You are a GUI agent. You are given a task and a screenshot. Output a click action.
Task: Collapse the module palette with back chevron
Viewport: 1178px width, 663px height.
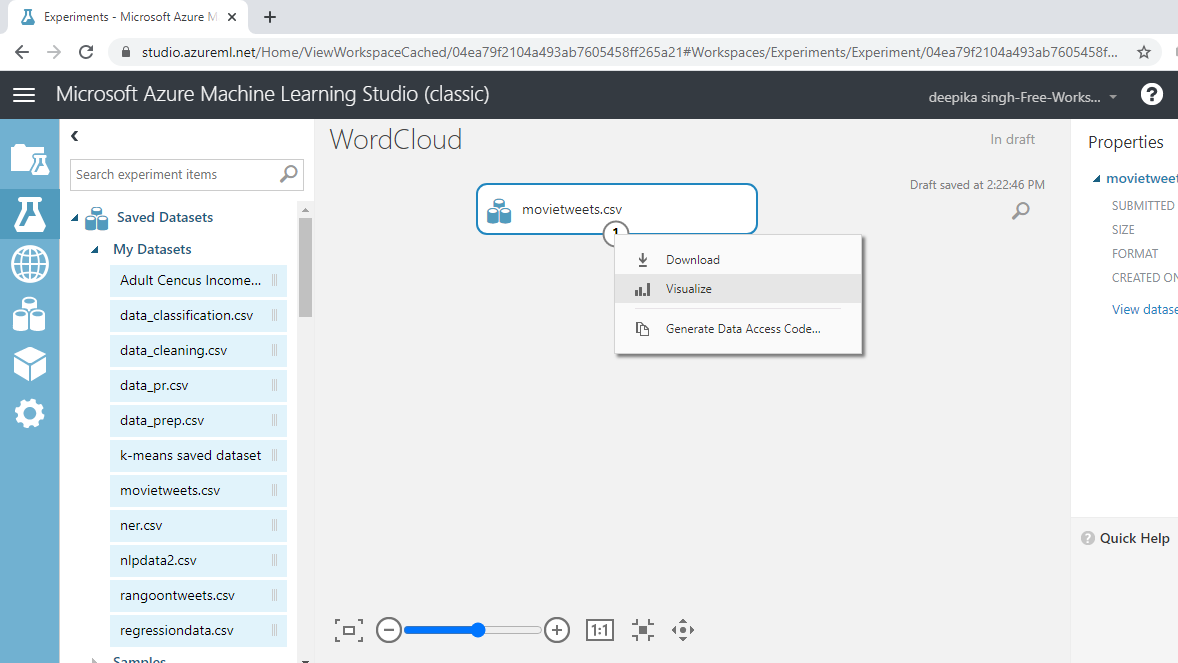pyautogui.click(x=74, y=136)
